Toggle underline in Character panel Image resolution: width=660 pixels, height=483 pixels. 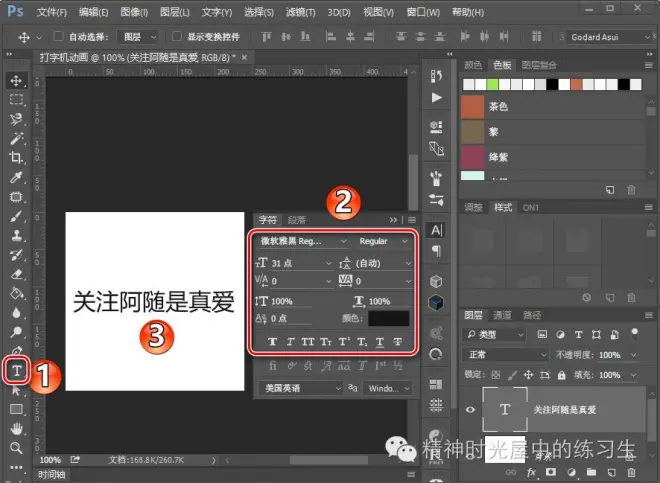point(380,342)
